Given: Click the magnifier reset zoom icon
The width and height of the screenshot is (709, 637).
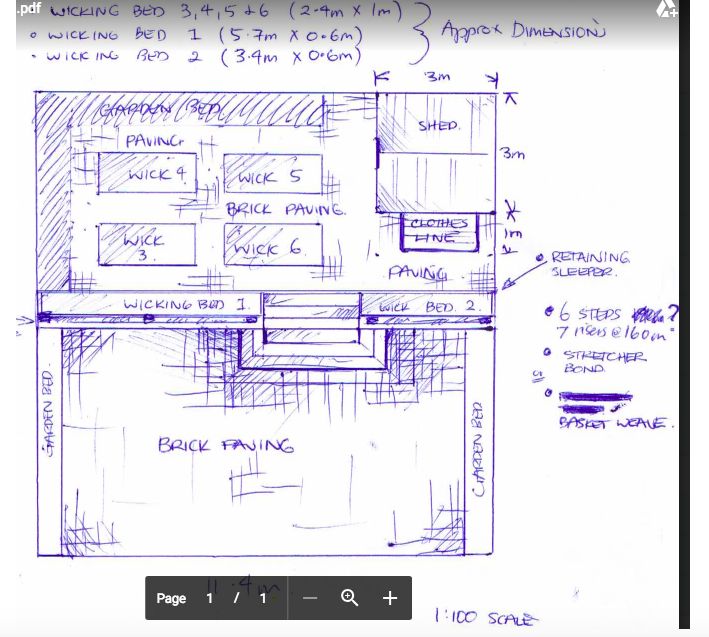Looking at the screenshot, I should pyautogui.click(x=350, y=598).
